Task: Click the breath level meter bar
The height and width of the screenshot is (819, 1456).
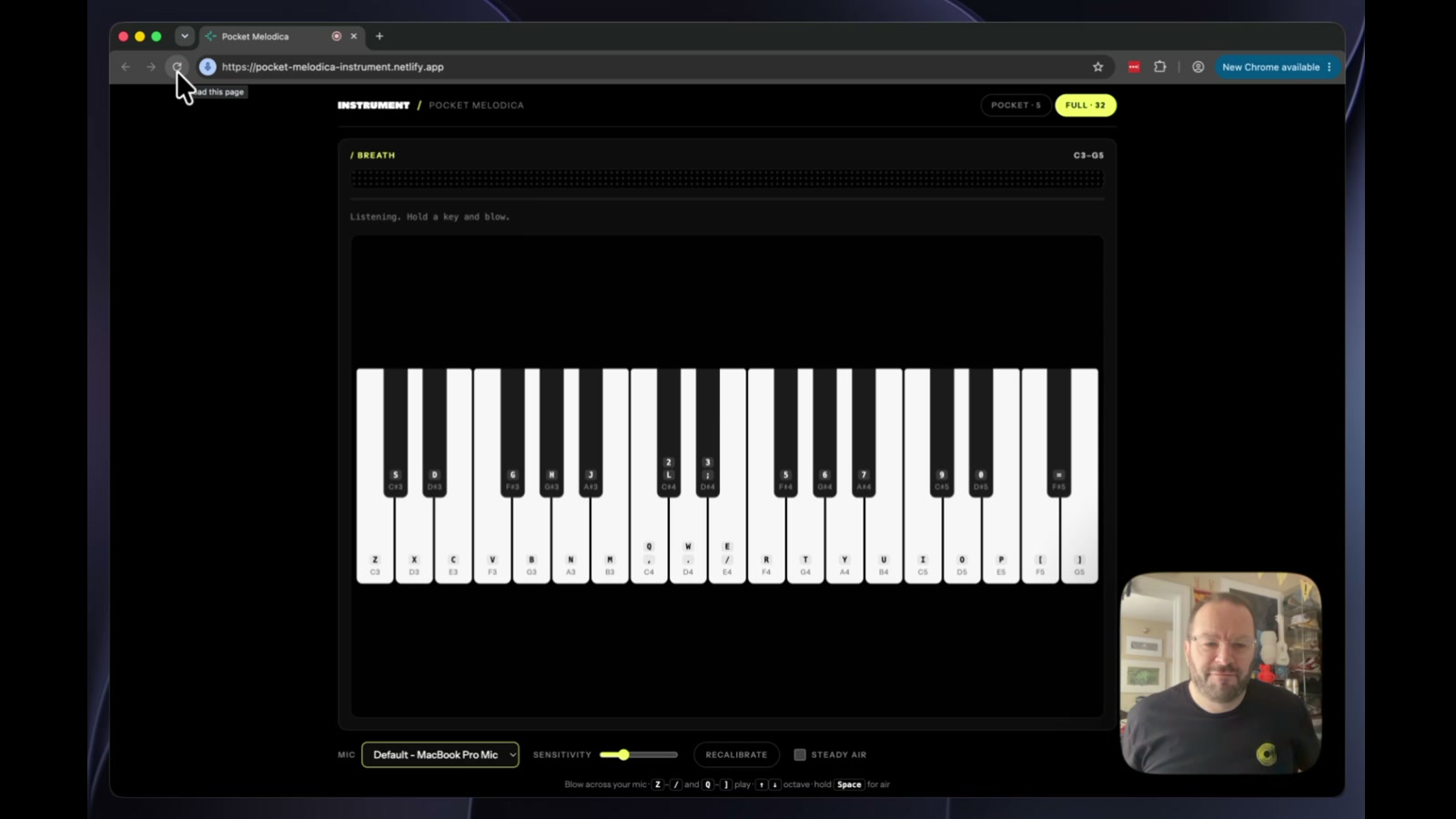Action: click(727, 179)
